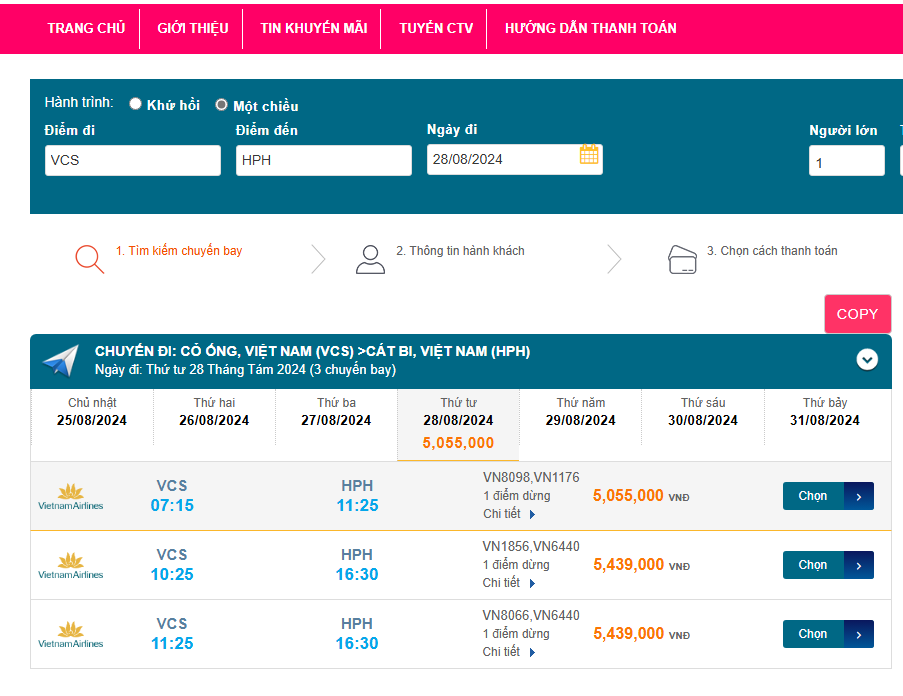
Task: Click Vietnam Airlines logo for 10:25 flight
Action: click(x=70, y=565)
